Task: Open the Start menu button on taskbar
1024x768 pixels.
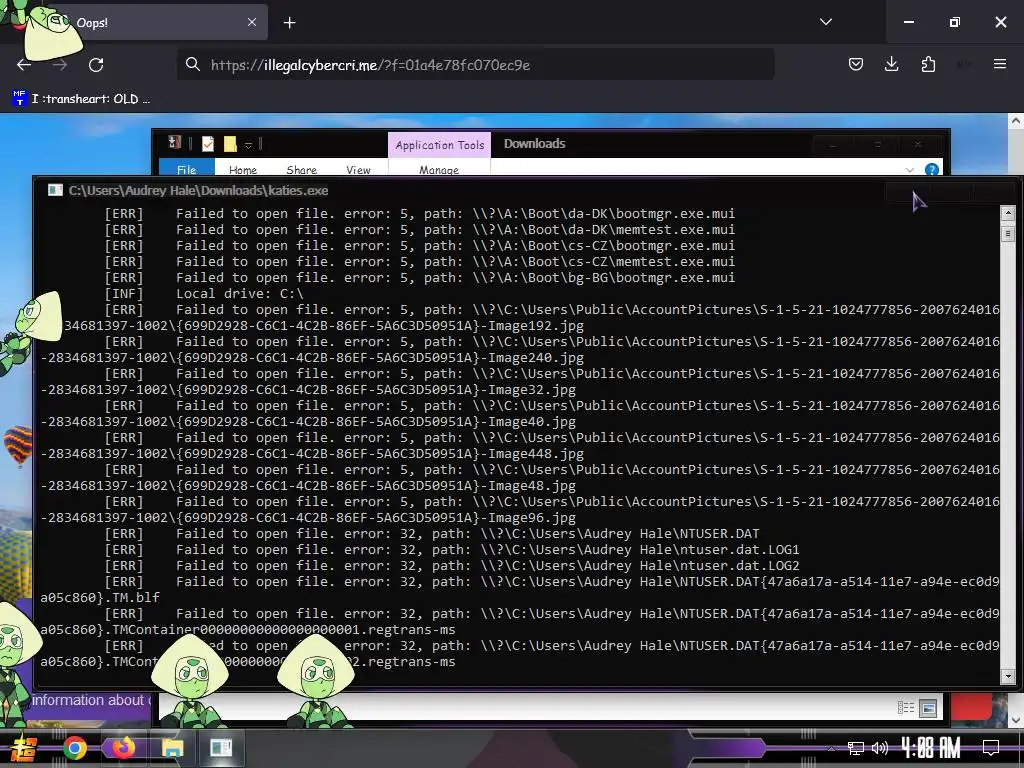Action: (24, 748)
